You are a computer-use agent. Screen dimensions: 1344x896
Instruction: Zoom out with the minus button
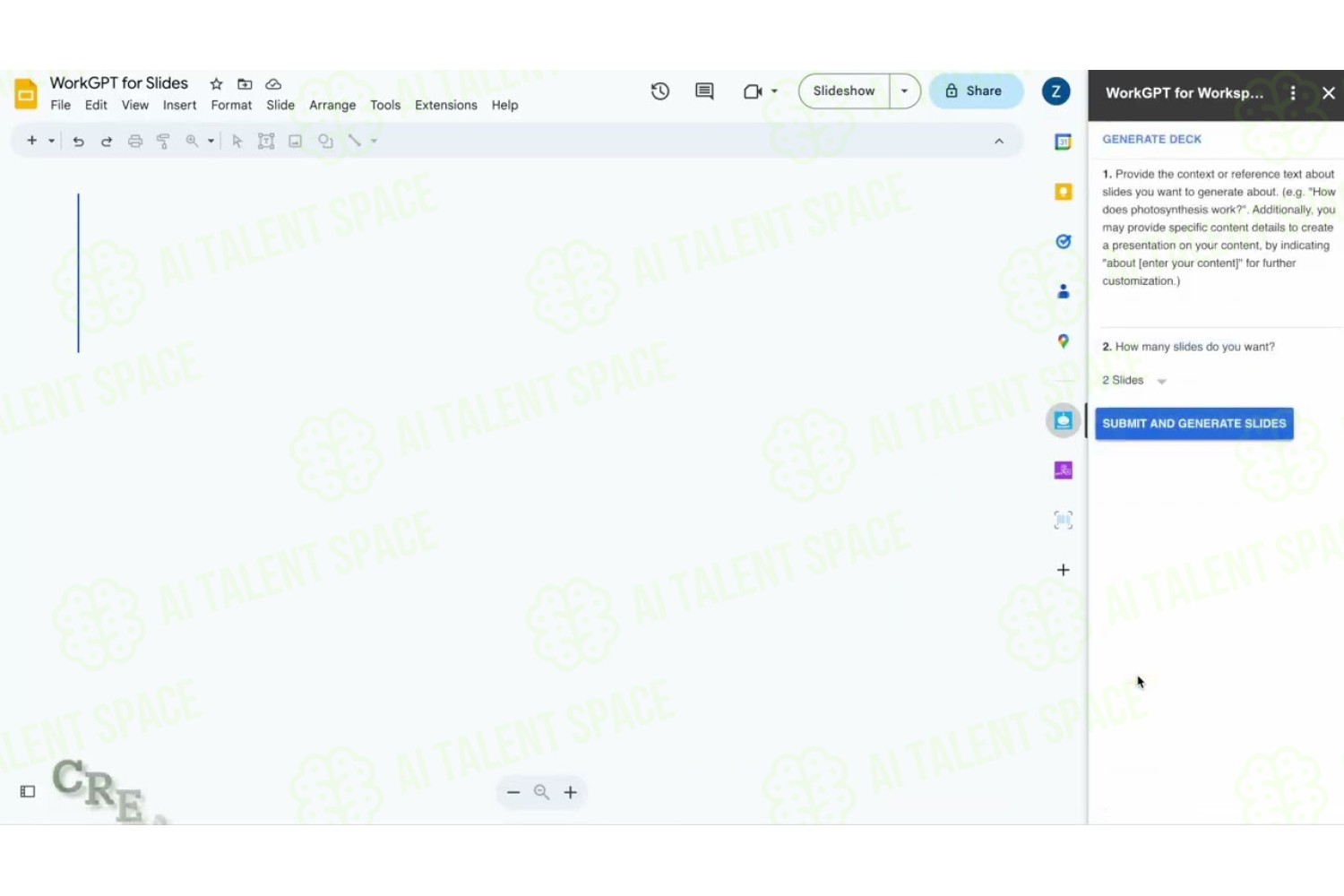pyautogui.click(x=513, y=792)
